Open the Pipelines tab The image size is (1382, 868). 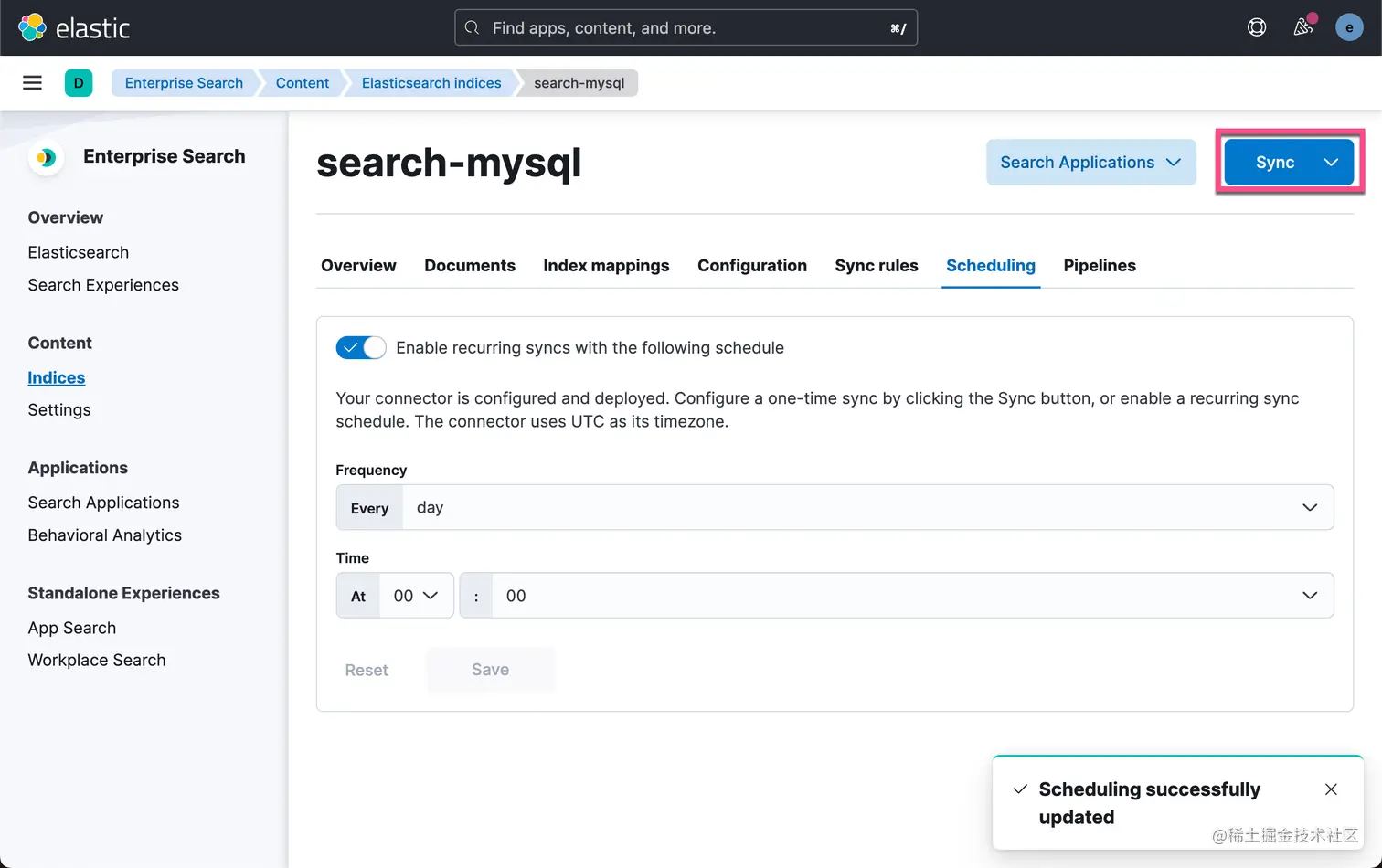(x=1100, y=266)
